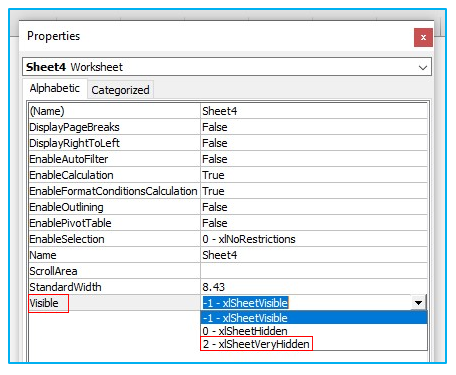The height and width of the screenshot is (375, 456).
Task: Select the DisplayPageBreaks property
Action: point(114,127)
